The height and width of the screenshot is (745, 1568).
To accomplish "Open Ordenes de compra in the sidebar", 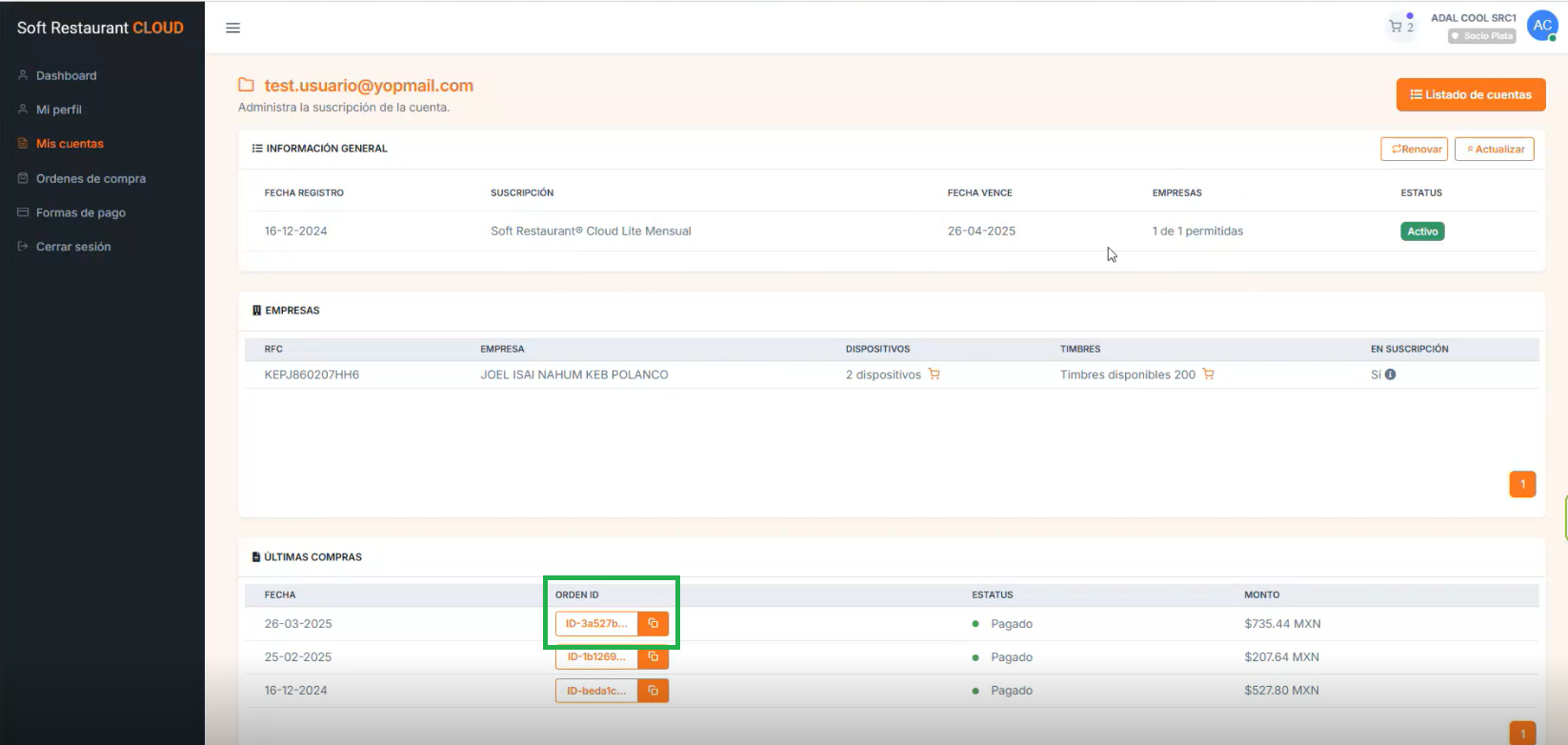I will point(90,178).
